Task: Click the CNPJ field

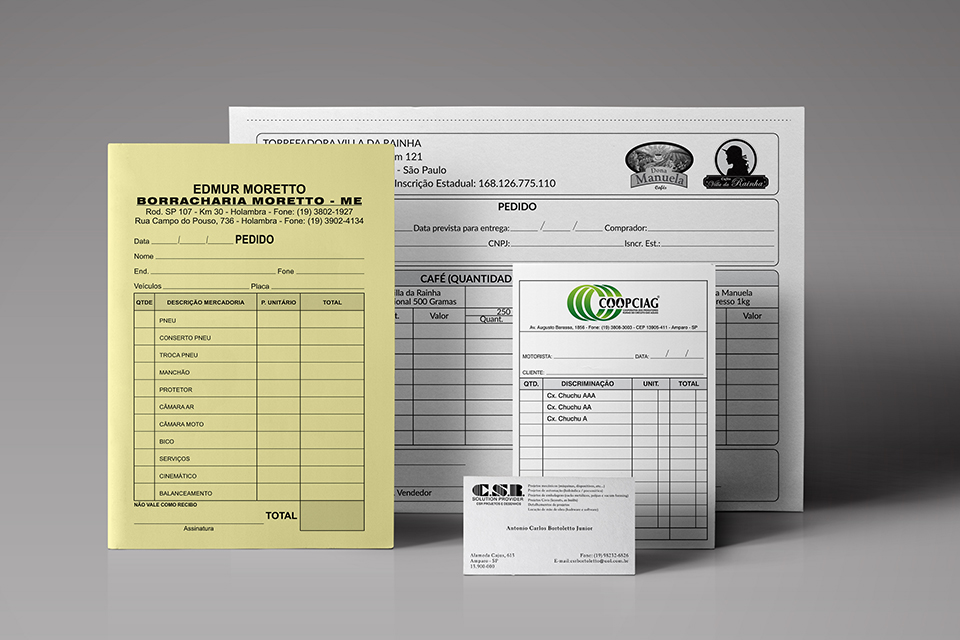Action: pyautogui.click(x=555, y=243)
